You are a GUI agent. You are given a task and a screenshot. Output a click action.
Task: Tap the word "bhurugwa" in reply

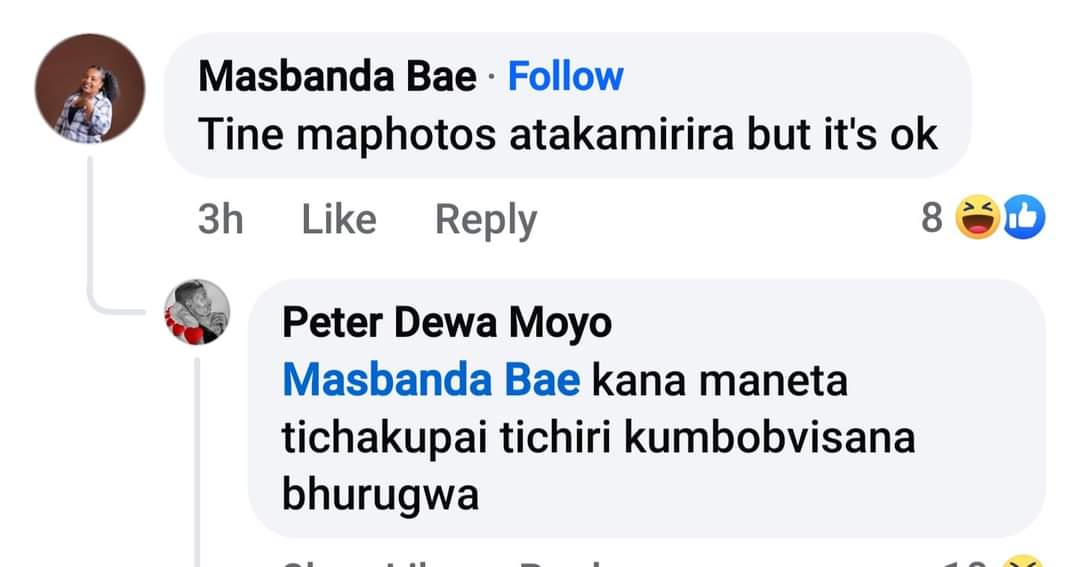380,496
